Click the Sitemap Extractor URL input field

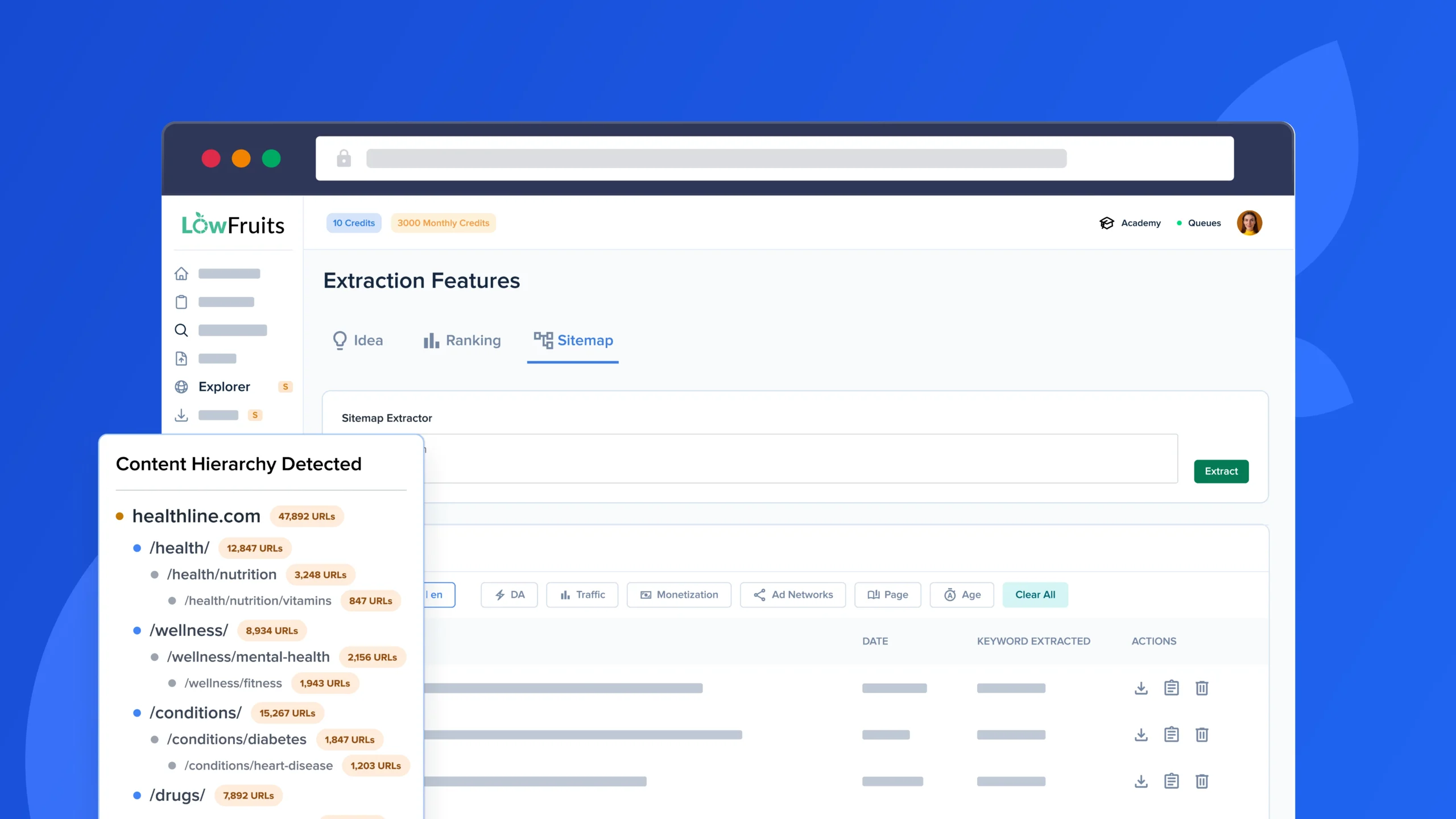click(x=796, y=458)
